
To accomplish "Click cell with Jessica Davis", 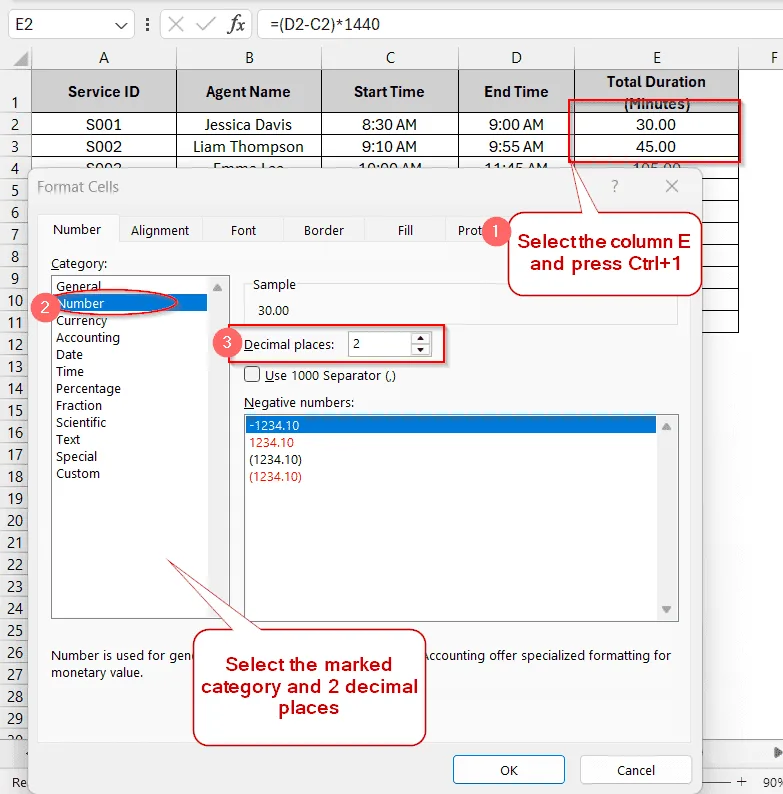I will point(249,124).
